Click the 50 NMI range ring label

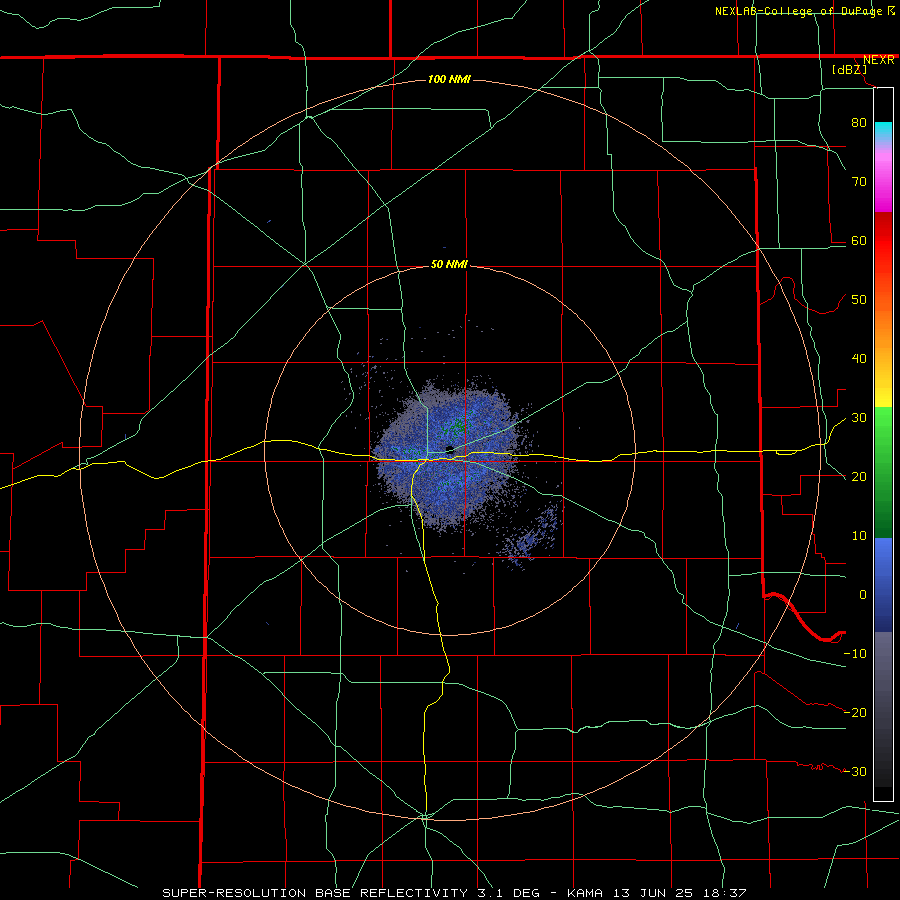pyautogui.click(x=449, y=264)
